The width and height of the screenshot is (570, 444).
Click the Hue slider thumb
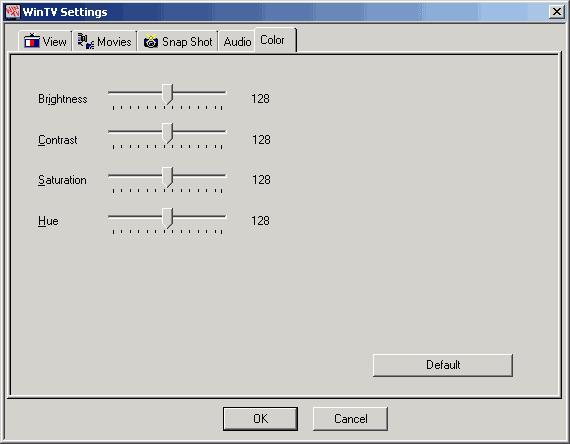click(x=167, y=218)
